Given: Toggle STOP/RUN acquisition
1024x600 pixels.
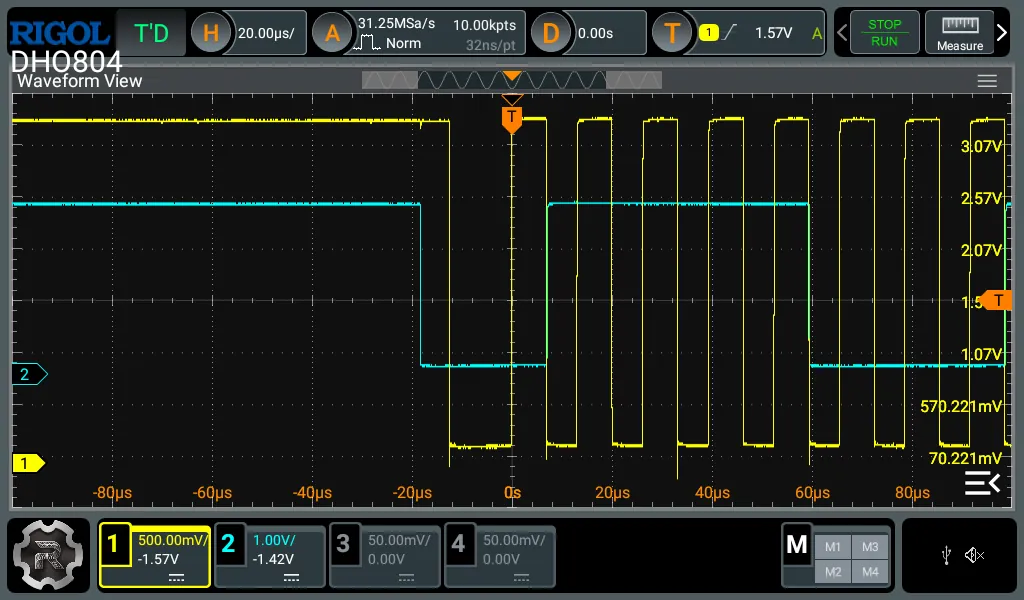Looking at the screenshot, I should 884,33.
